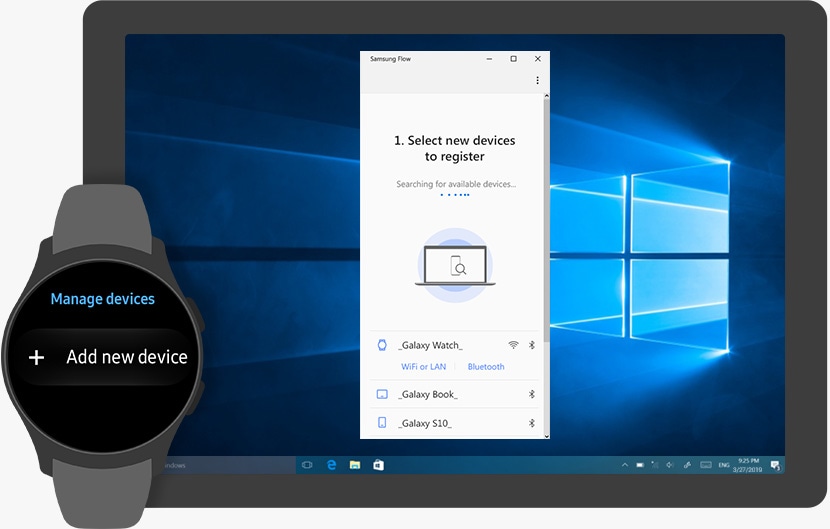Select _Galaxy Book_ from the device list
Screen dimensions: 830x529
[428, 394]
